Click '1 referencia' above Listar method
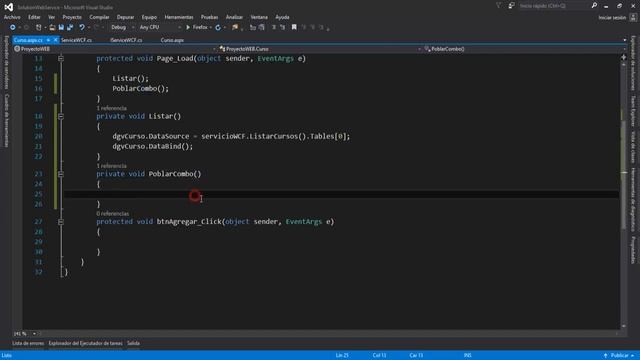This screenshot has height=360, width=640. pos(111,108)
